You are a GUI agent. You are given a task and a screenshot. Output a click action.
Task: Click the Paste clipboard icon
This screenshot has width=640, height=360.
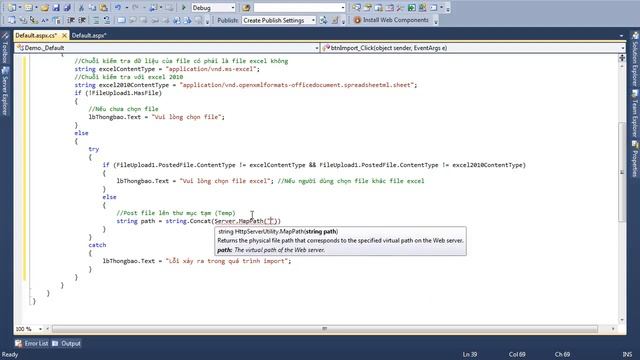tap(104, 8)
